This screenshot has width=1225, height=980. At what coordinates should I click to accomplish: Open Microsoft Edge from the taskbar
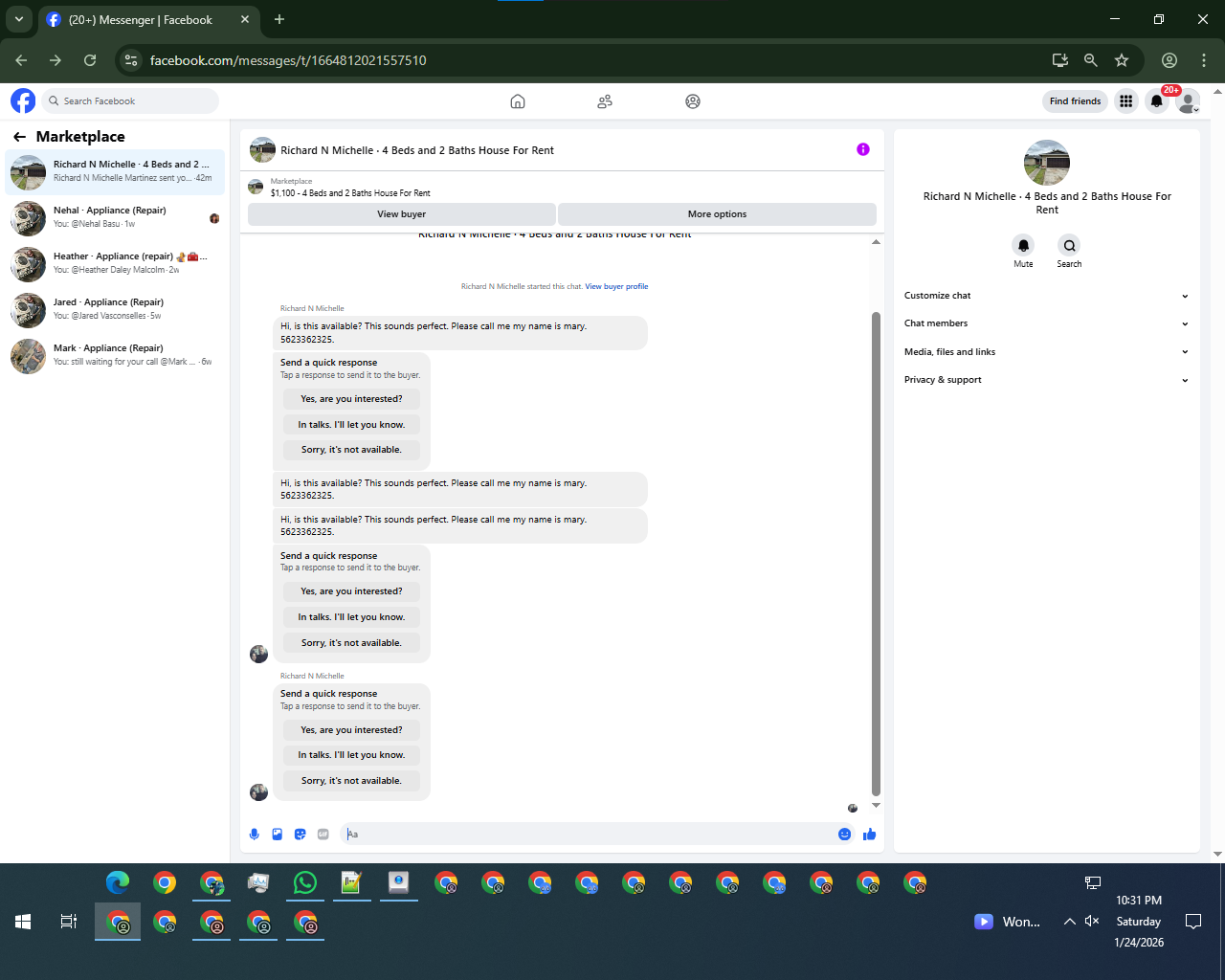tap(118, 882)
